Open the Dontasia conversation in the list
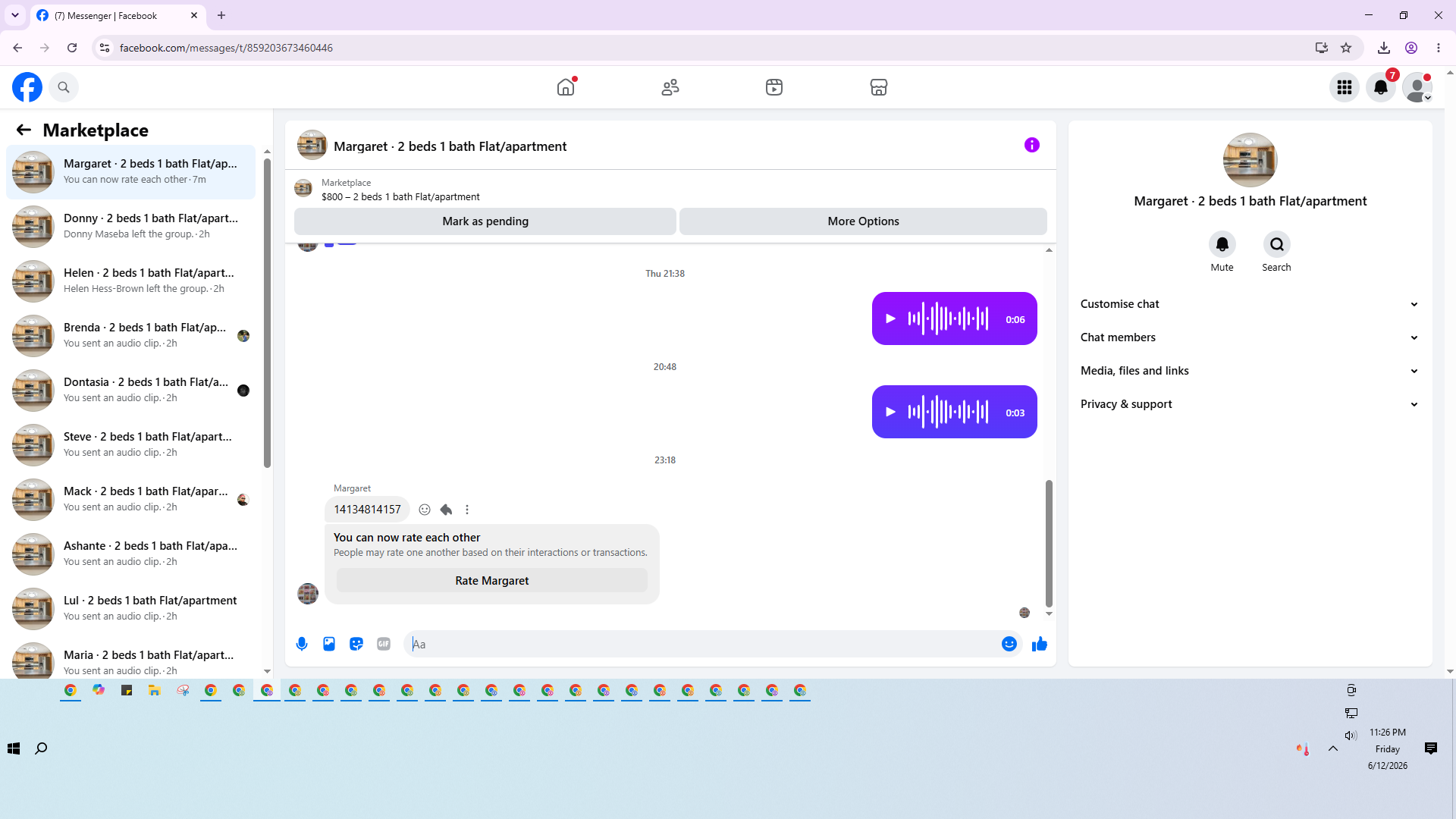 tap(131, 391)
